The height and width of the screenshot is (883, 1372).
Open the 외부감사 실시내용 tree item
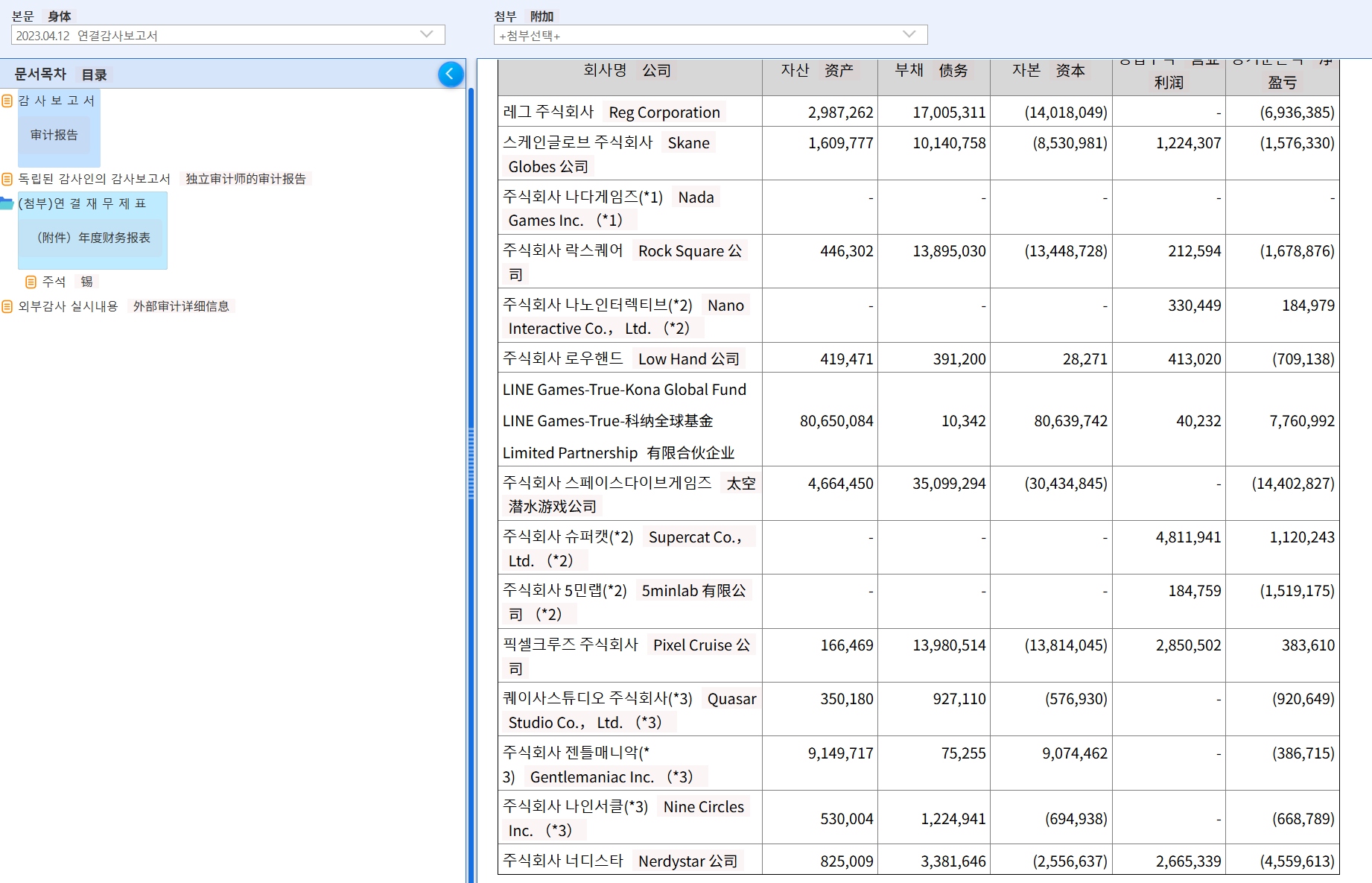(69, 306)
